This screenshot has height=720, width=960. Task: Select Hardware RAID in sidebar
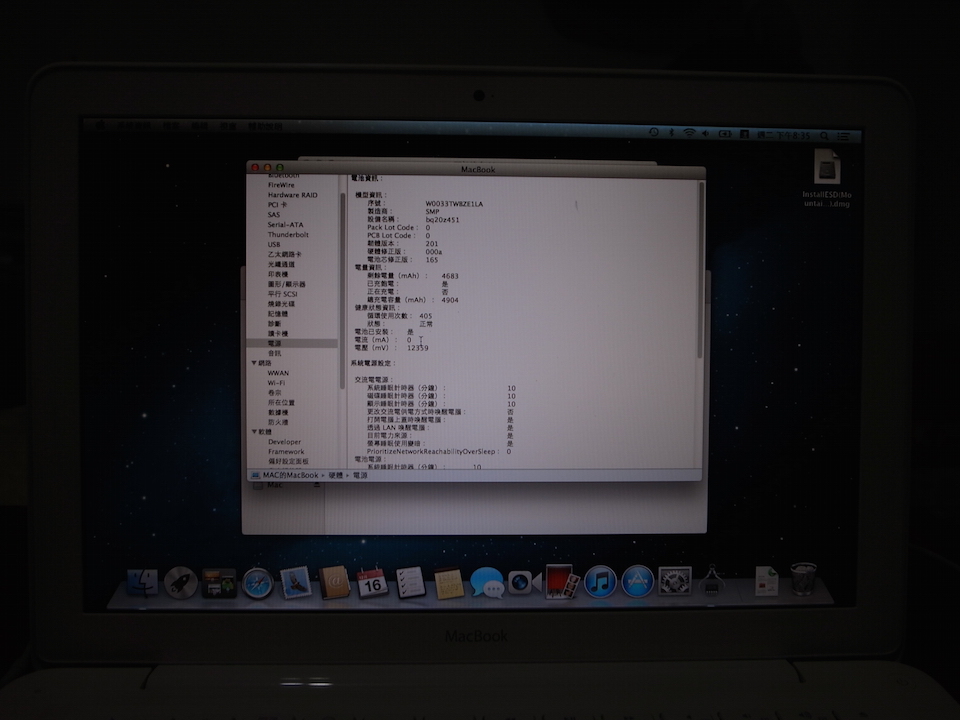click(x=292, y=195)
